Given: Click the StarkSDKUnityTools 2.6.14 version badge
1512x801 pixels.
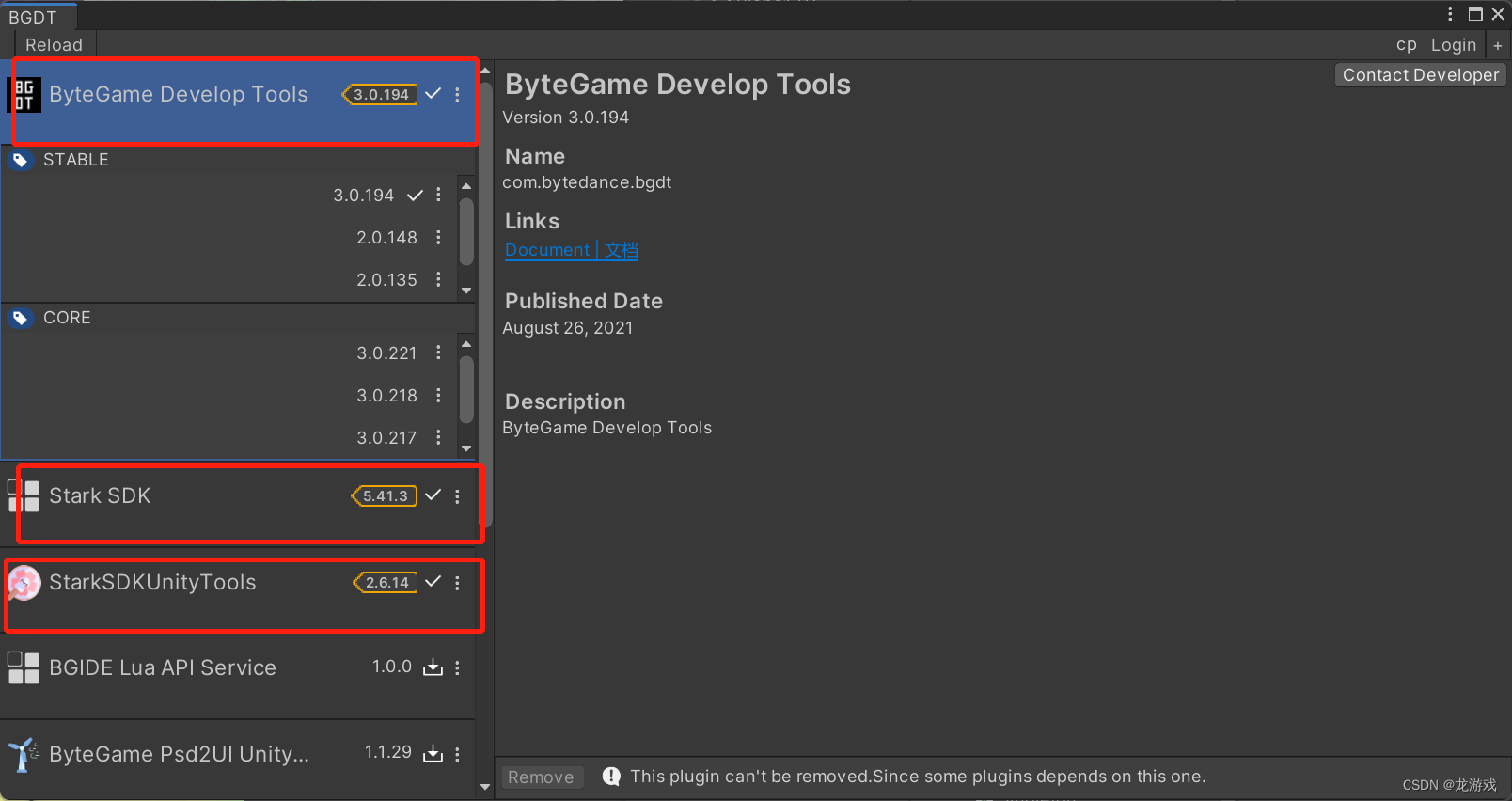Looking at the screenshot, I should [386, 583].
